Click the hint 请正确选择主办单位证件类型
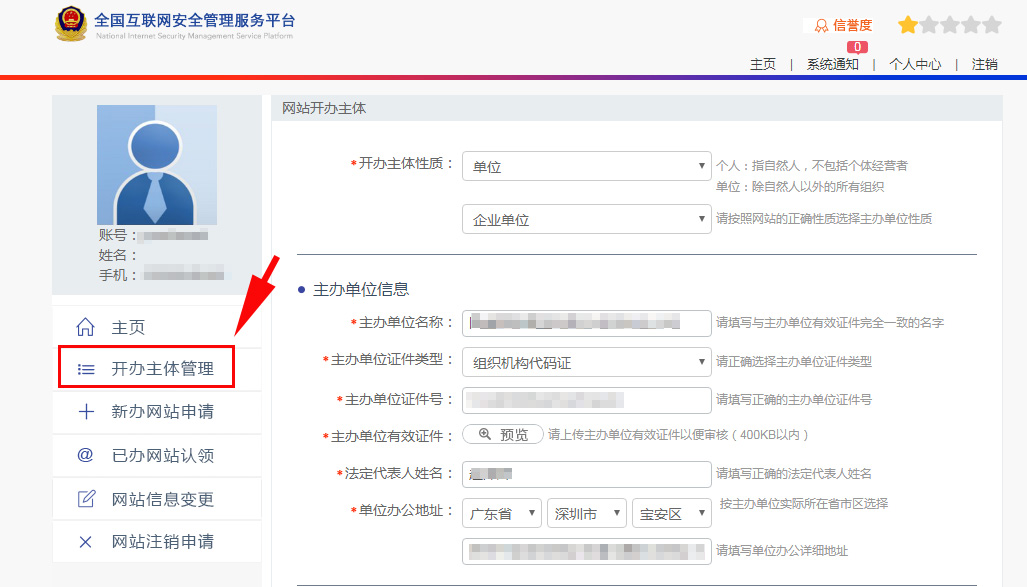 point(793,362)
